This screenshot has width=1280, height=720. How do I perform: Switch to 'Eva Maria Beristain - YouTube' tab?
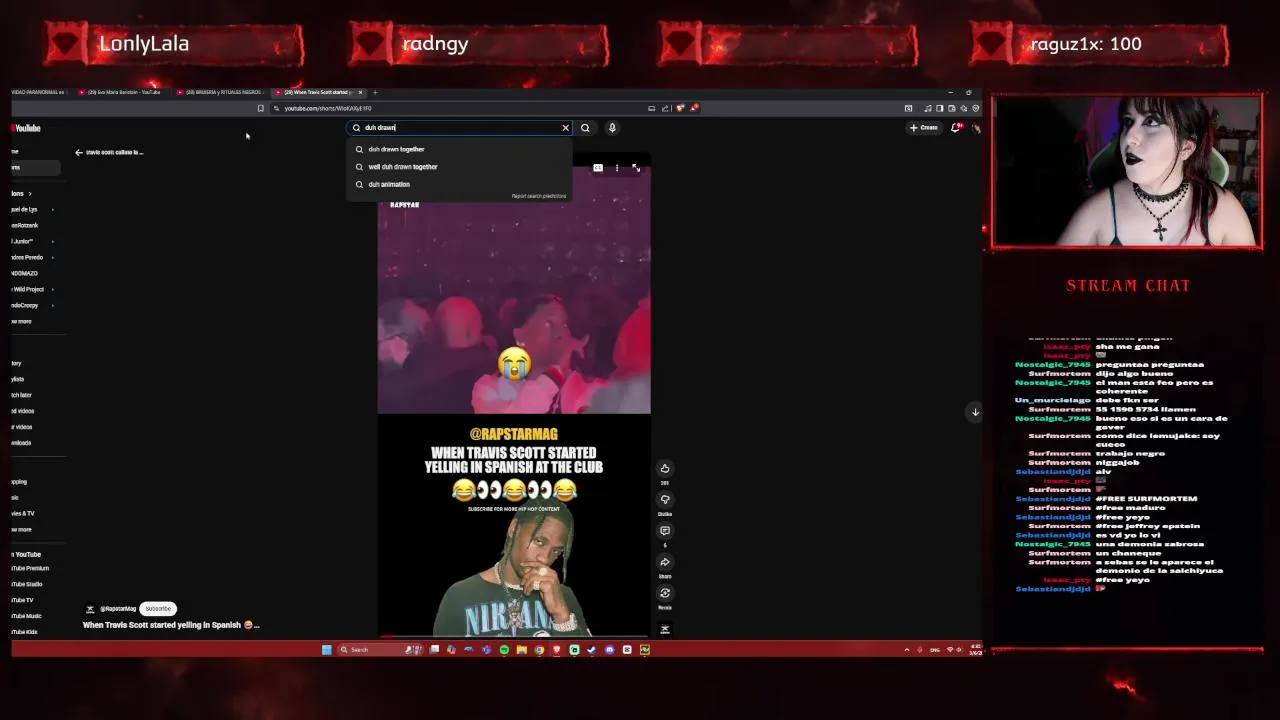point(122,92)
